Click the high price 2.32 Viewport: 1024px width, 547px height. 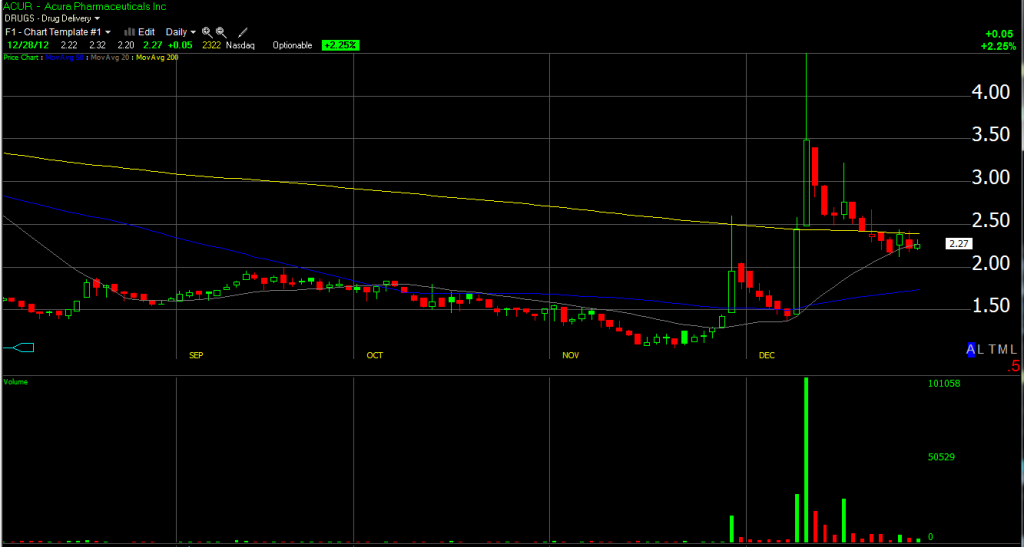97,45
